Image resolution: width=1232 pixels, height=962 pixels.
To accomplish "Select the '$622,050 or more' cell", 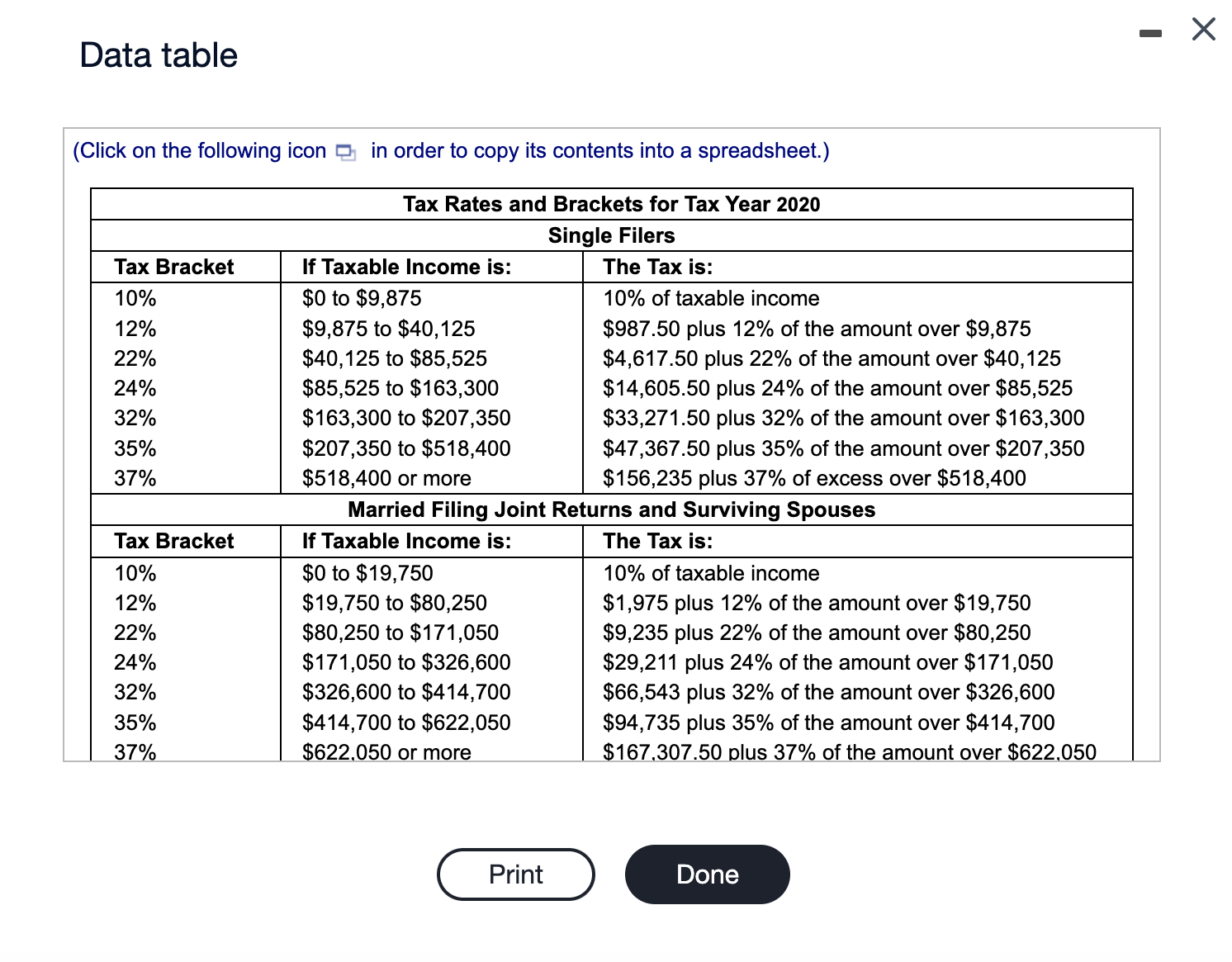I will (386, 751).
